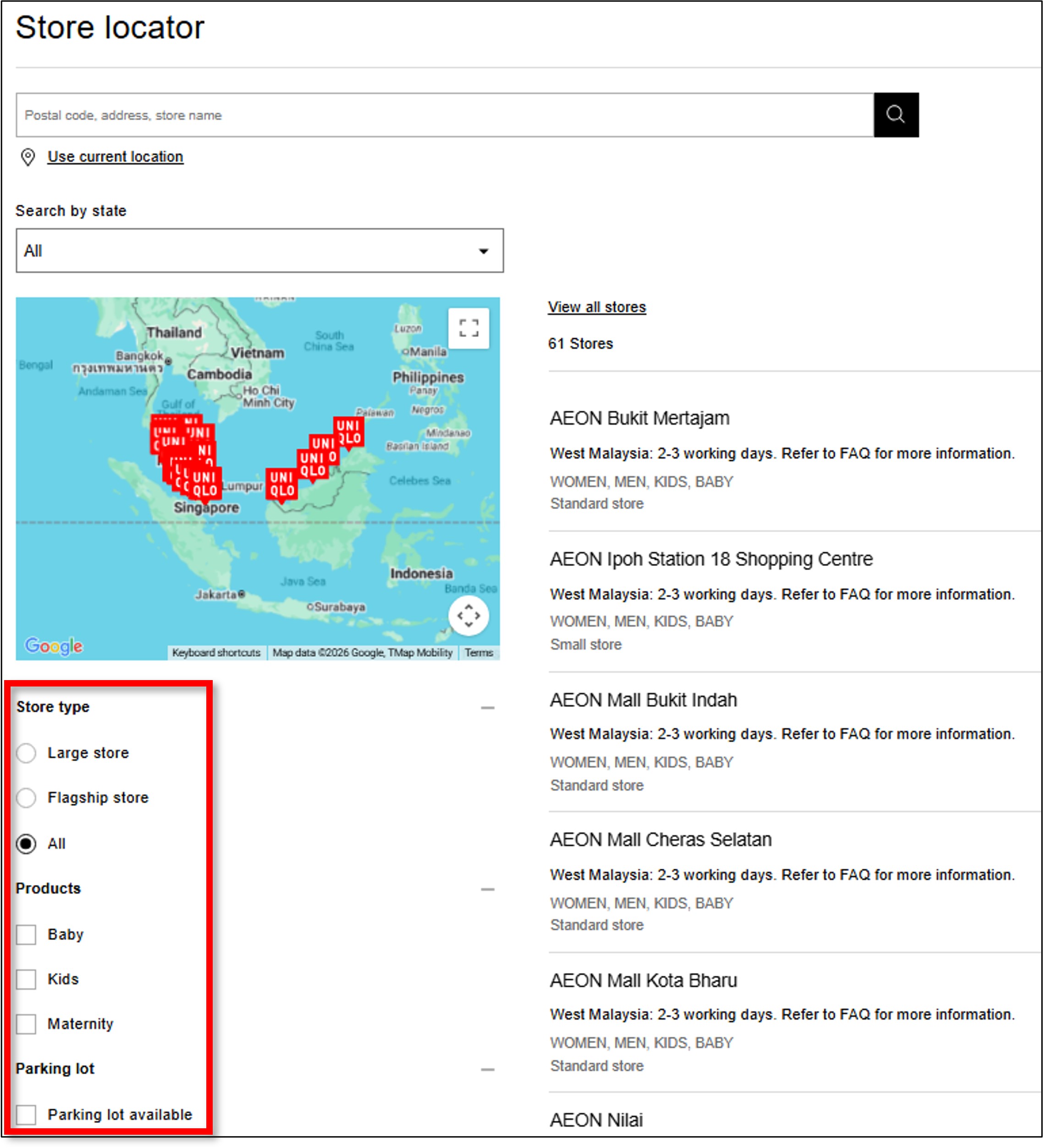Open the AEON Mall Kota Bharu store

click(x=644, y=980)
